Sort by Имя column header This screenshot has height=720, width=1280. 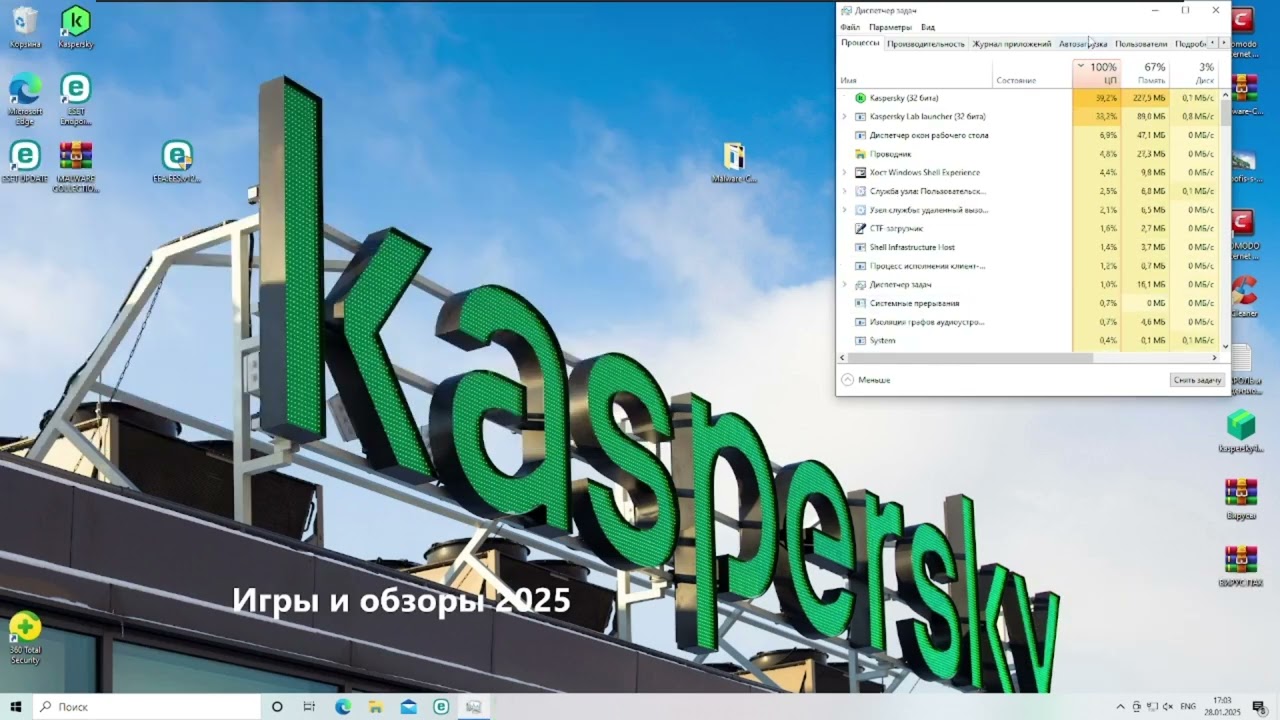pyautogui.click(x=915, y=73)
